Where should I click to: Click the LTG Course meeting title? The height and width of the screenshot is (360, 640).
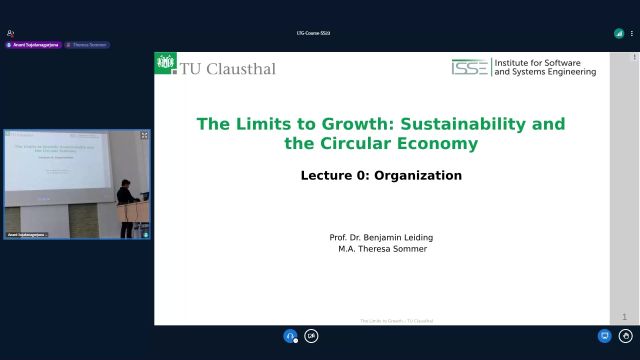(313, 33)
